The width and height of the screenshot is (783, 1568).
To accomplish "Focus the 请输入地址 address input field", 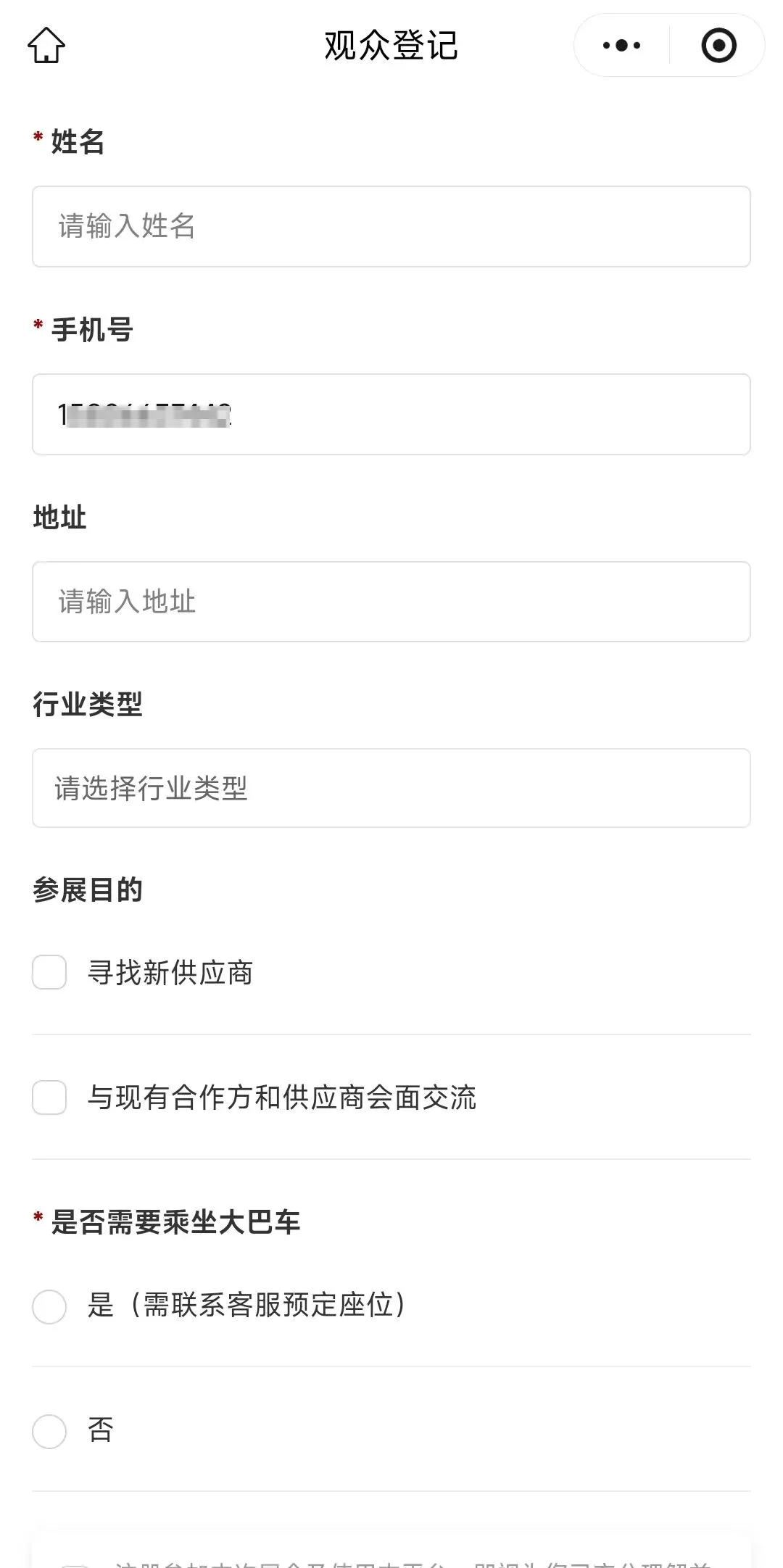I will pos(391,602).
